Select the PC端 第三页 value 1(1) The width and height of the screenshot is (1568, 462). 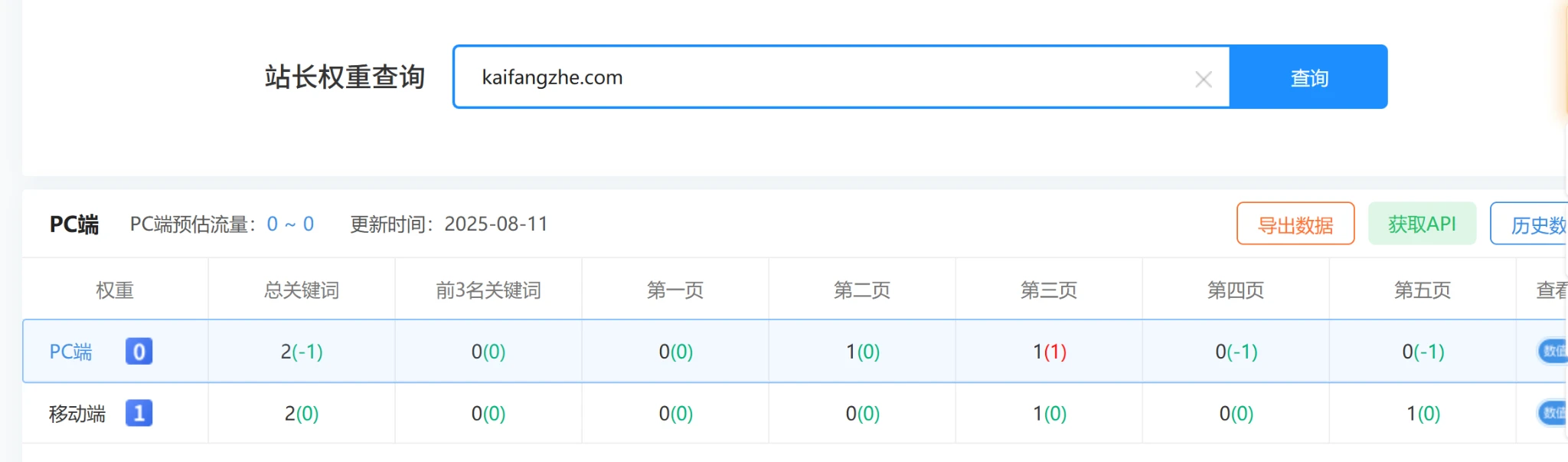click(1049, 352)
